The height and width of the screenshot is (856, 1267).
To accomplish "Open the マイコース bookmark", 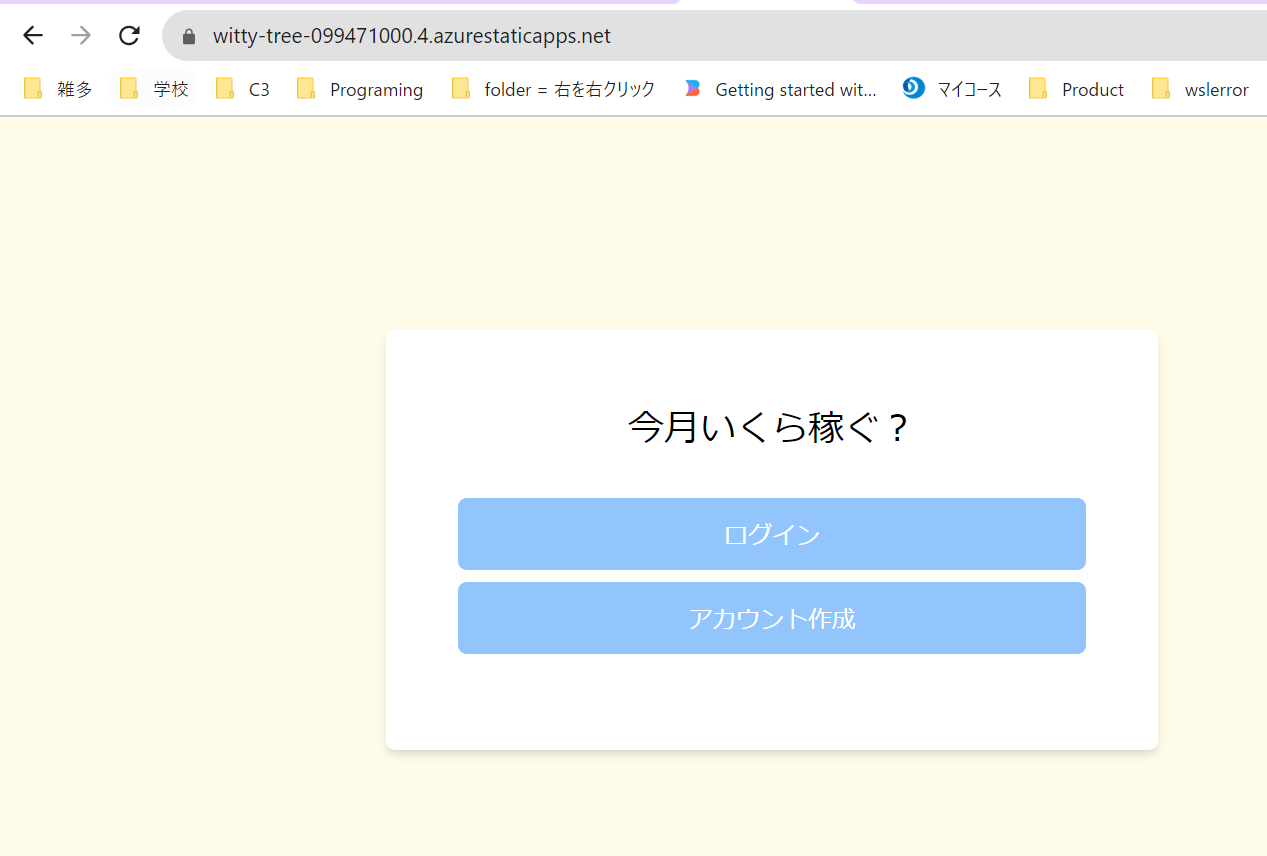I will 951,89.
